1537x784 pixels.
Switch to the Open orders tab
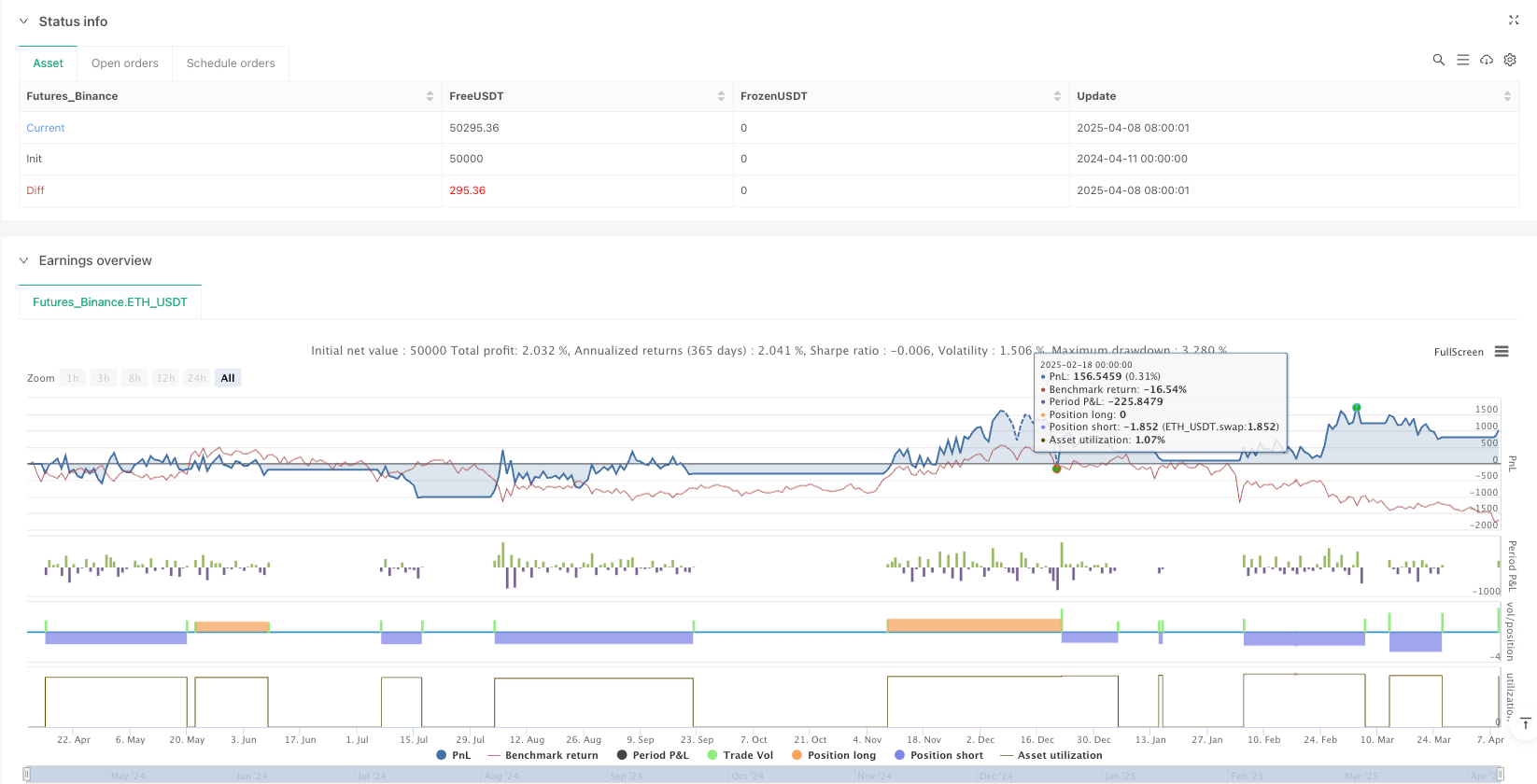coord(125,63)
